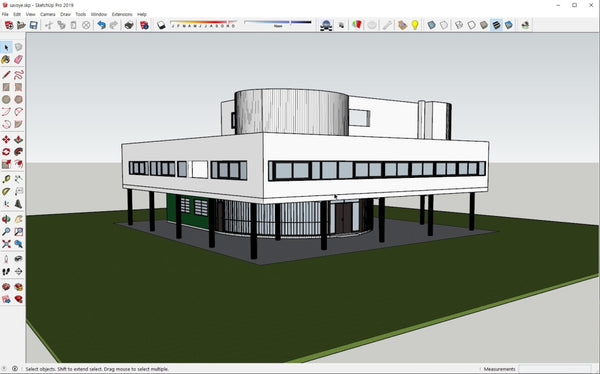Select the Line pencil tool

click(x=6, y=75)
